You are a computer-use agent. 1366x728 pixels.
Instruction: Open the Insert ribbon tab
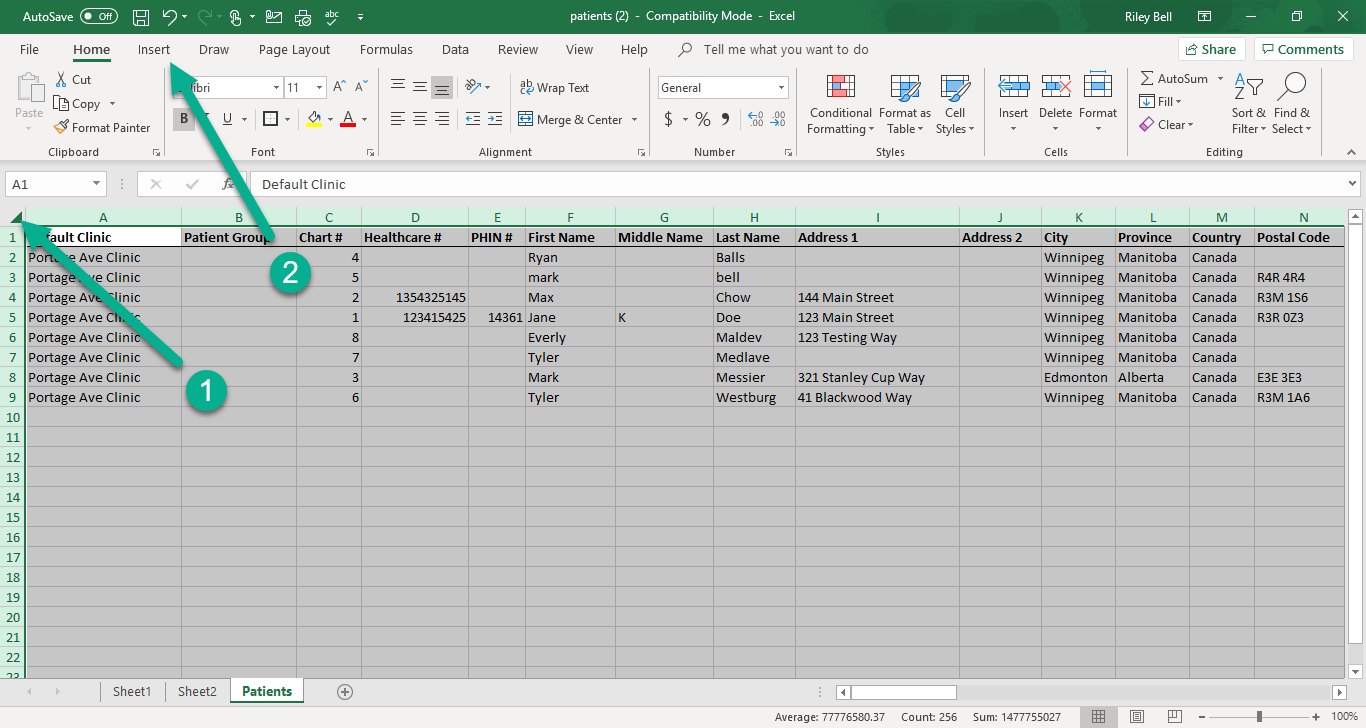(x=154, y=49)
